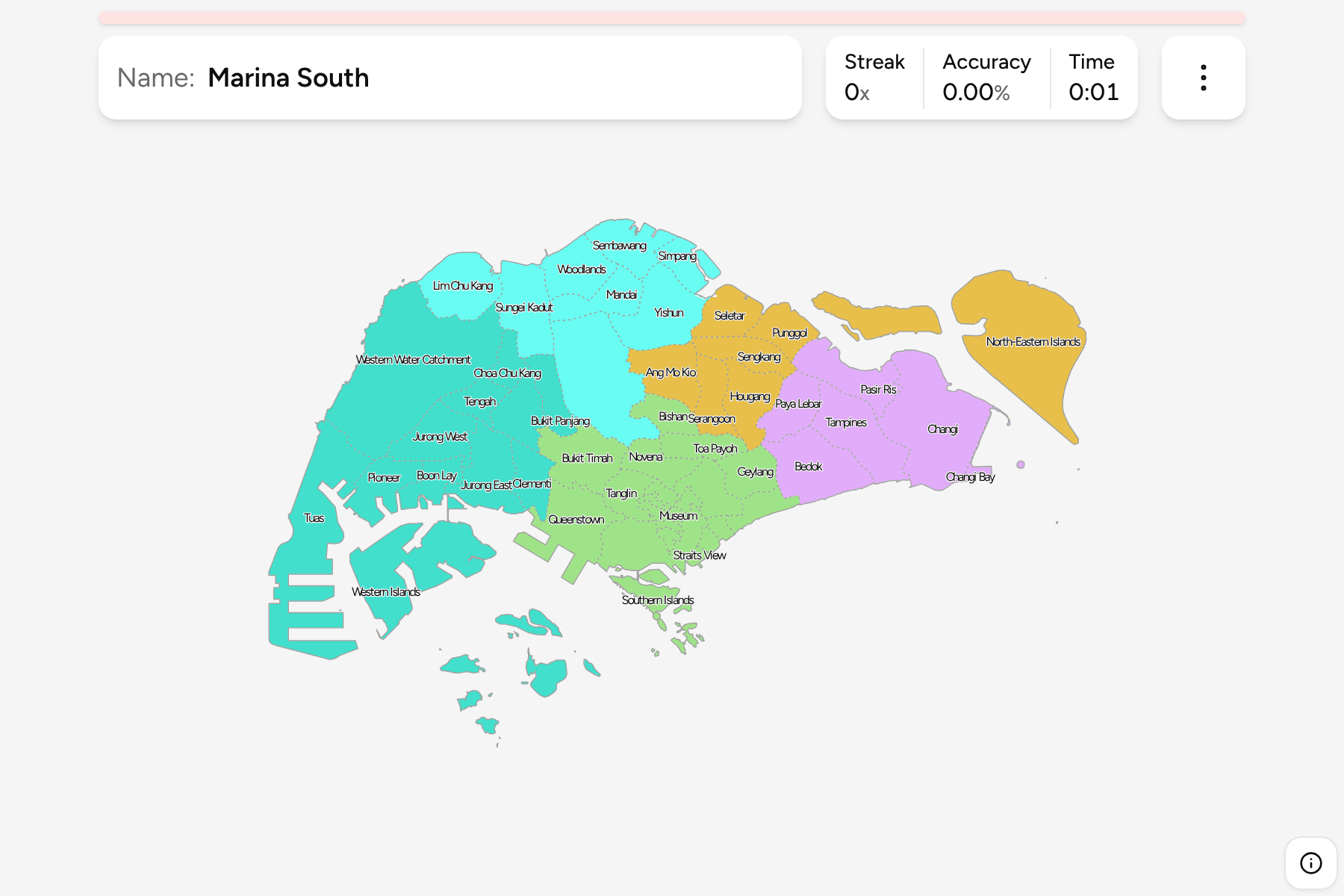Open the three-dot options menu
Screen dimensions: 1344x896
[x=1203, y=78]
